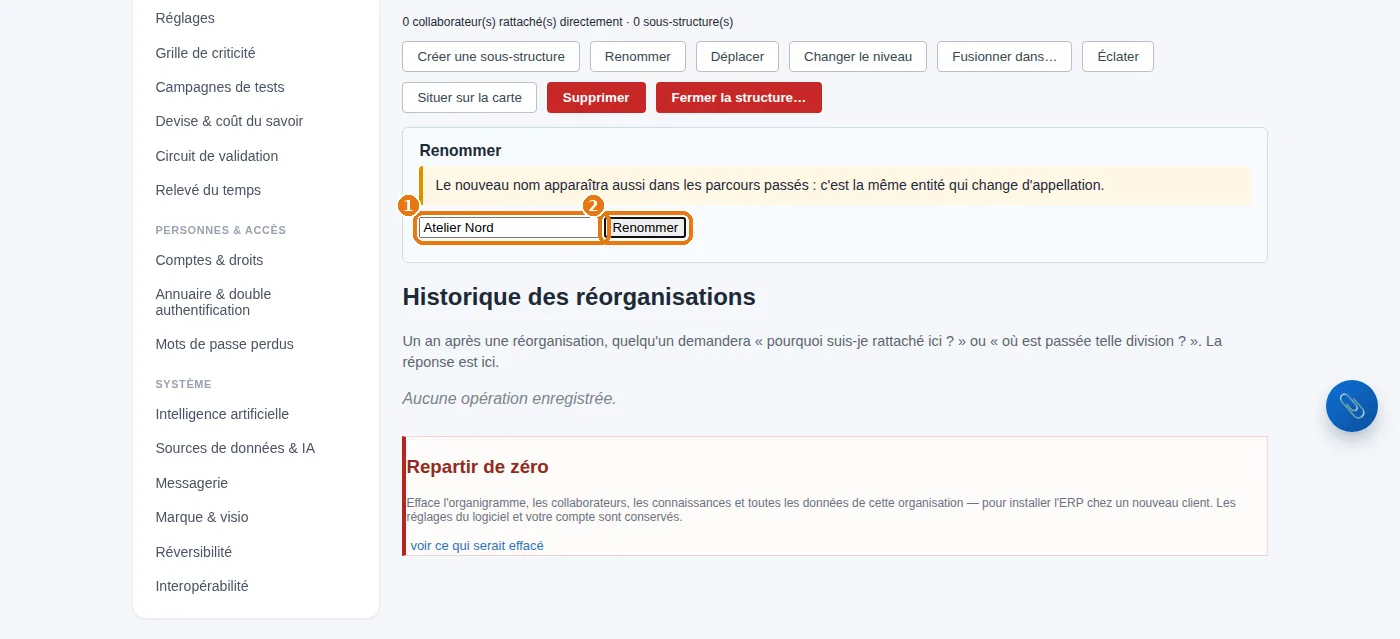Click the Renommer button in the action toolbar

(x=638, y=56)
